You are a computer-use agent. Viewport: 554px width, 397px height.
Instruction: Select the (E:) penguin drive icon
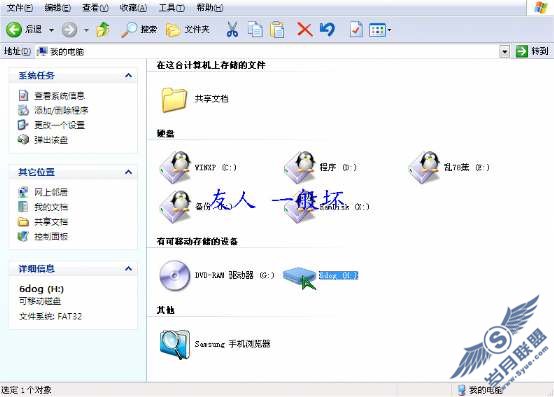click(424, 167)
